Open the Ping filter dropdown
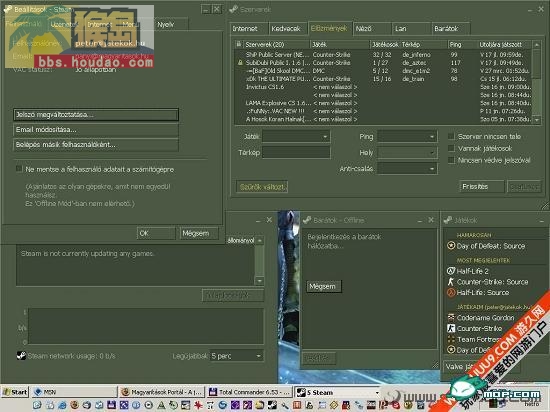 point(407,136)
